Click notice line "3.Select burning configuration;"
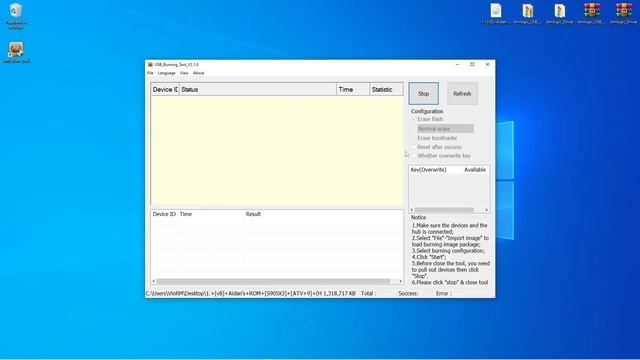The image size is (640, 360). tap(448, 251)
